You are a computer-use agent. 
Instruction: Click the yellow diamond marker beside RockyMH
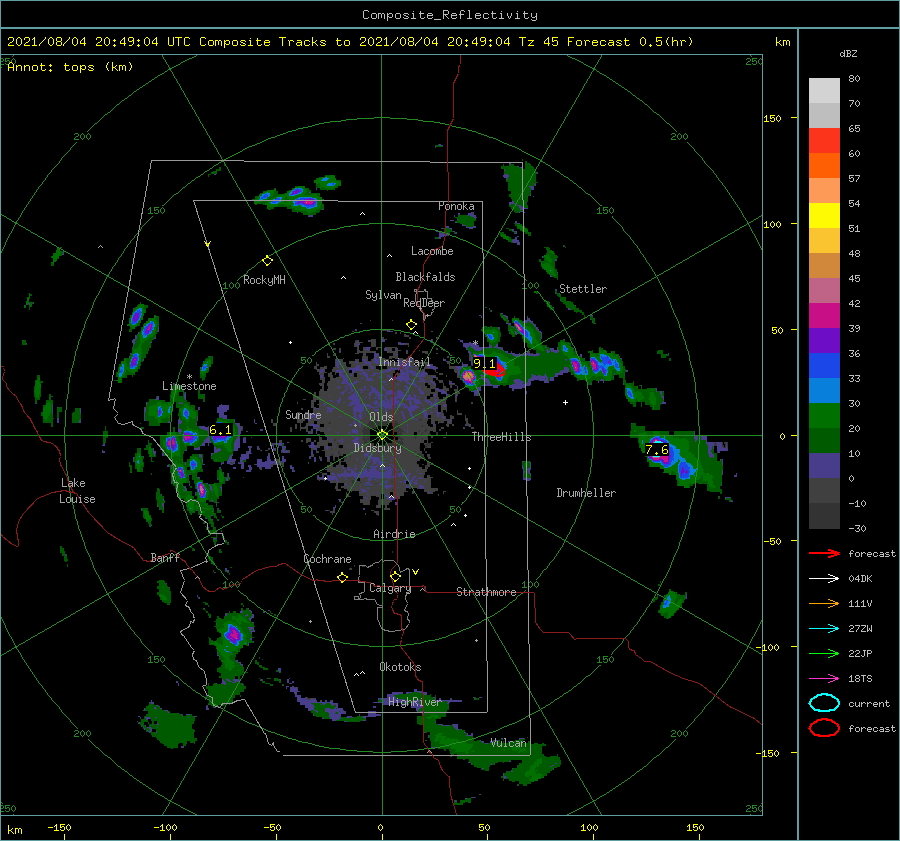[x=267, y=261]
